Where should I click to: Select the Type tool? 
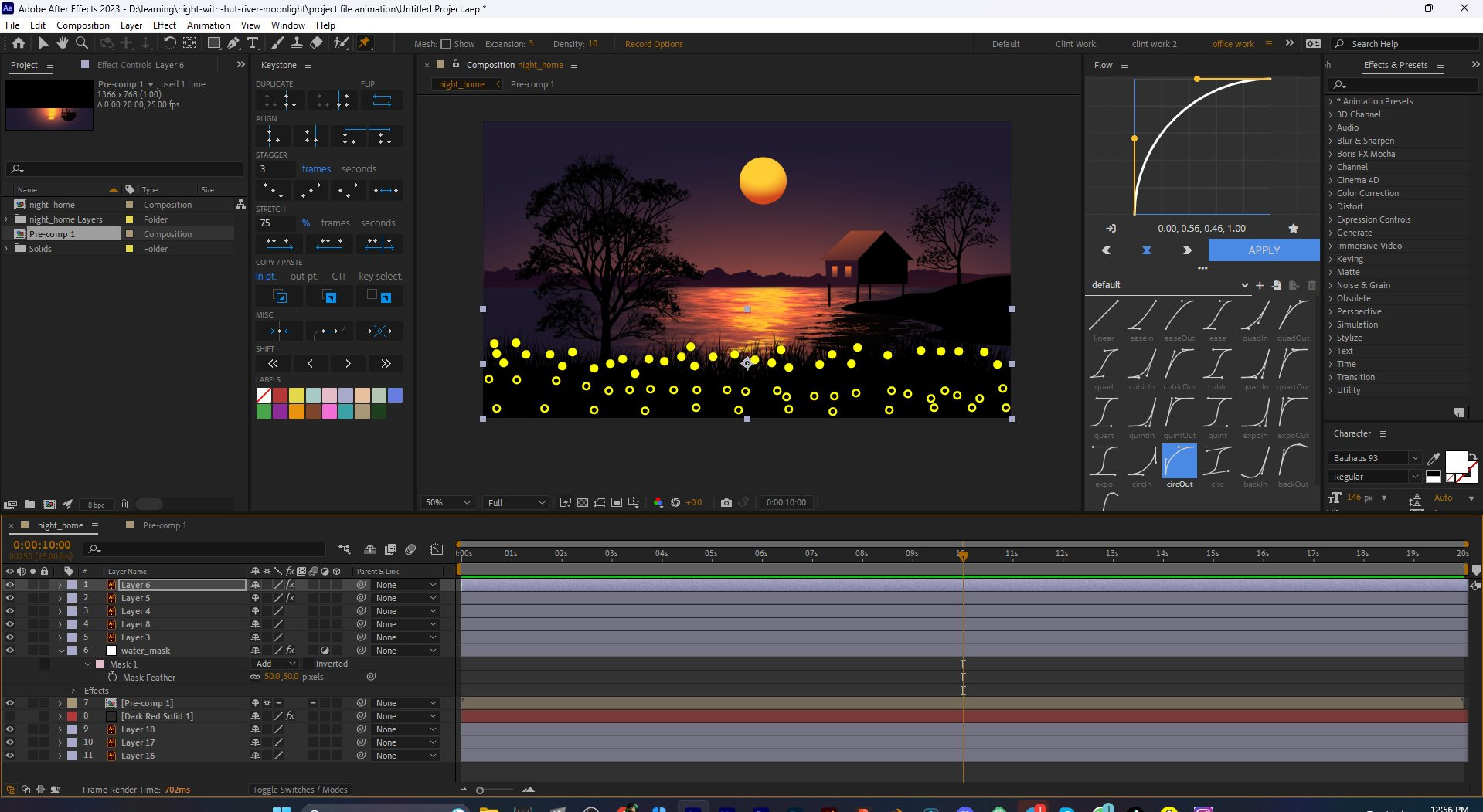point(253,43)
